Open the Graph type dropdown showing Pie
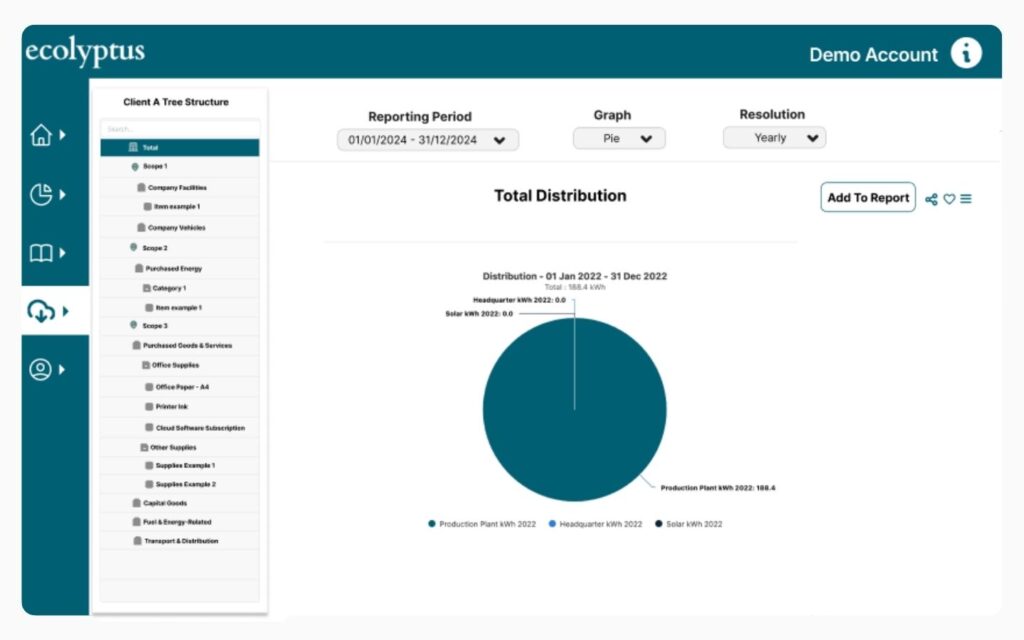Viewport: 1024px width, 640px height. pyautogui.click(x=618, y=139)
